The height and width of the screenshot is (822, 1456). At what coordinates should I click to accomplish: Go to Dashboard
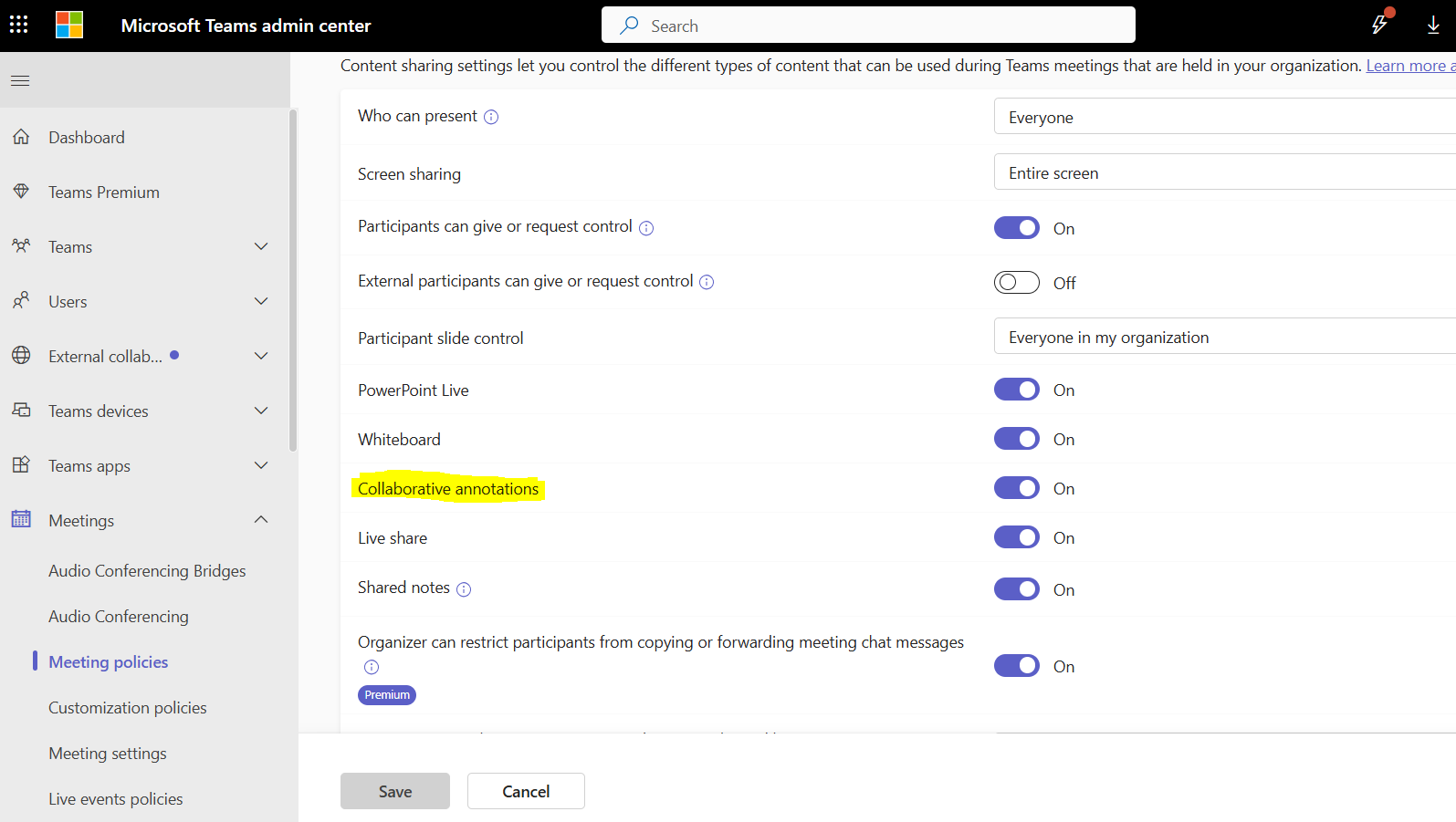[87, 138]
